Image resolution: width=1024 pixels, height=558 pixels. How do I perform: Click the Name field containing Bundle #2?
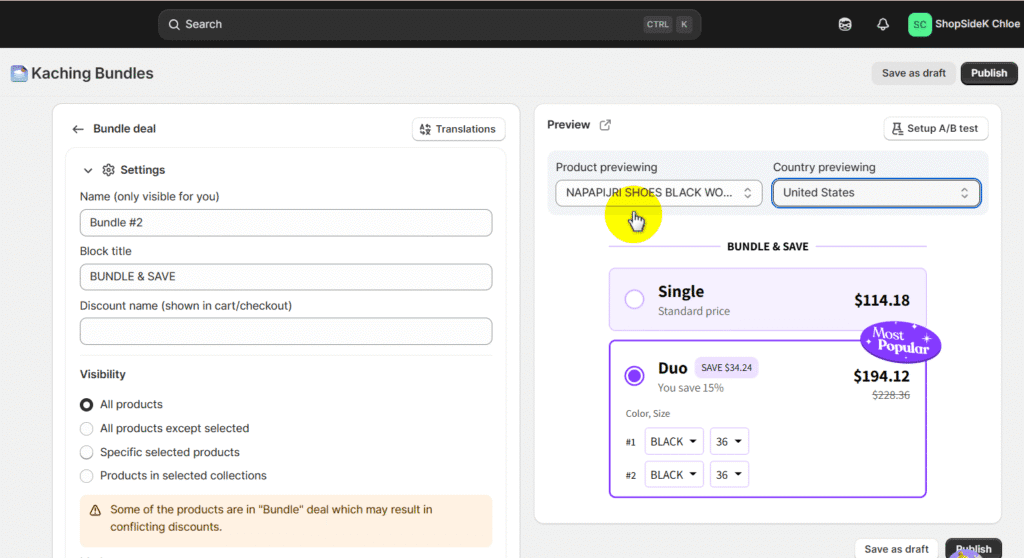coord(286,223)
